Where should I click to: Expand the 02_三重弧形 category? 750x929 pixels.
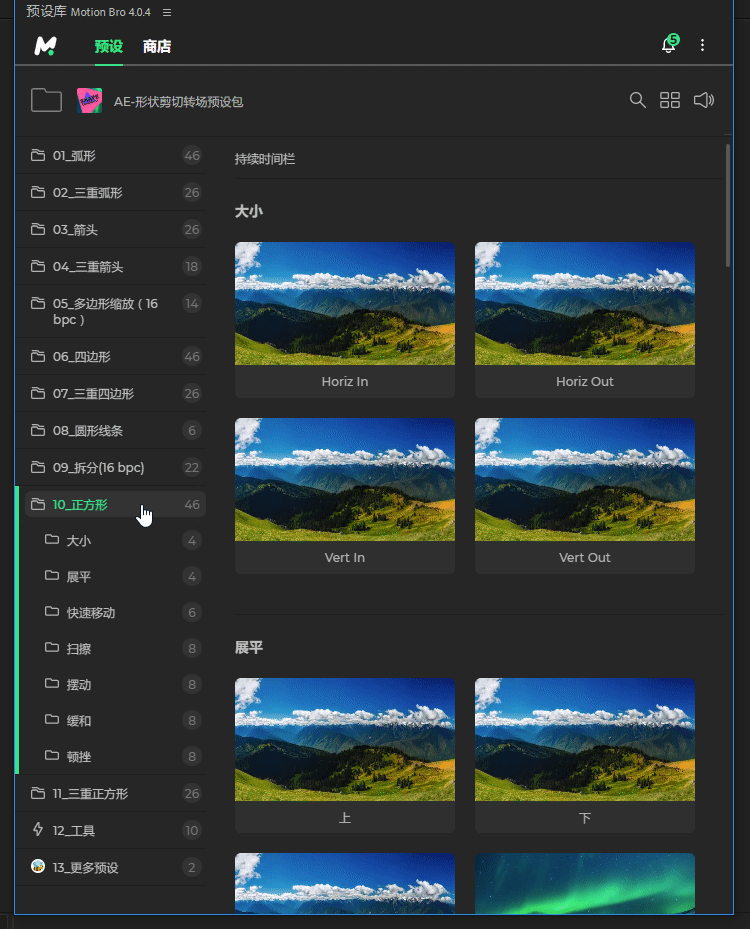click(x=111, y=193)
